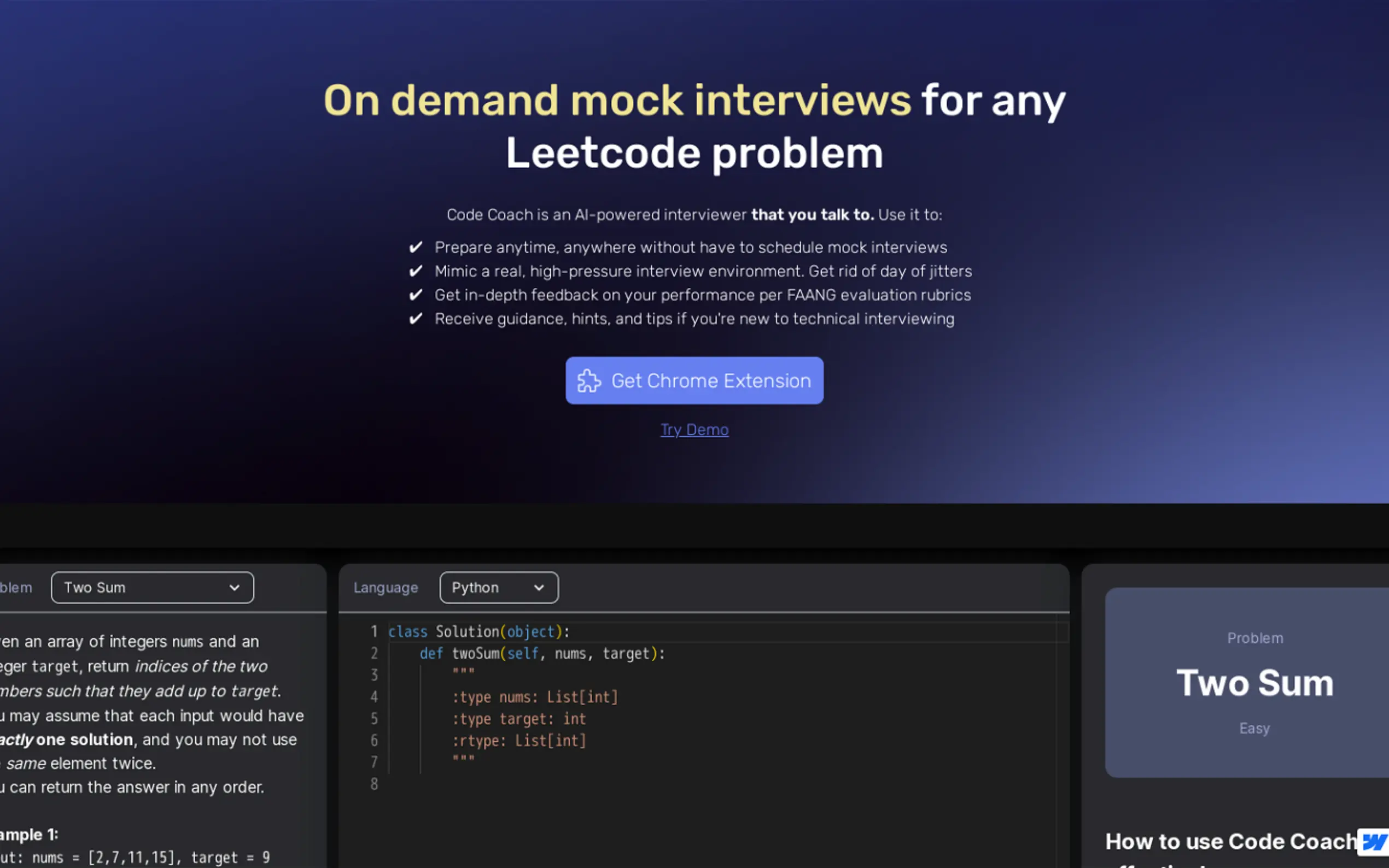Follow the Try Demo link
Screen dimensions: 1389x868
(694, 430)
